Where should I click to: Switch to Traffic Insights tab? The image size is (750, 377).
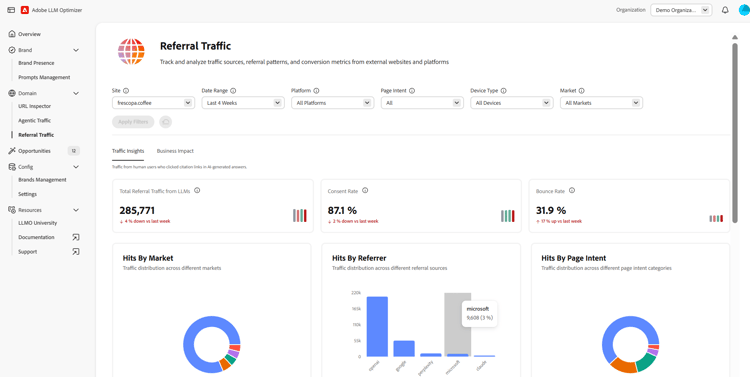(x=128, y=151)
